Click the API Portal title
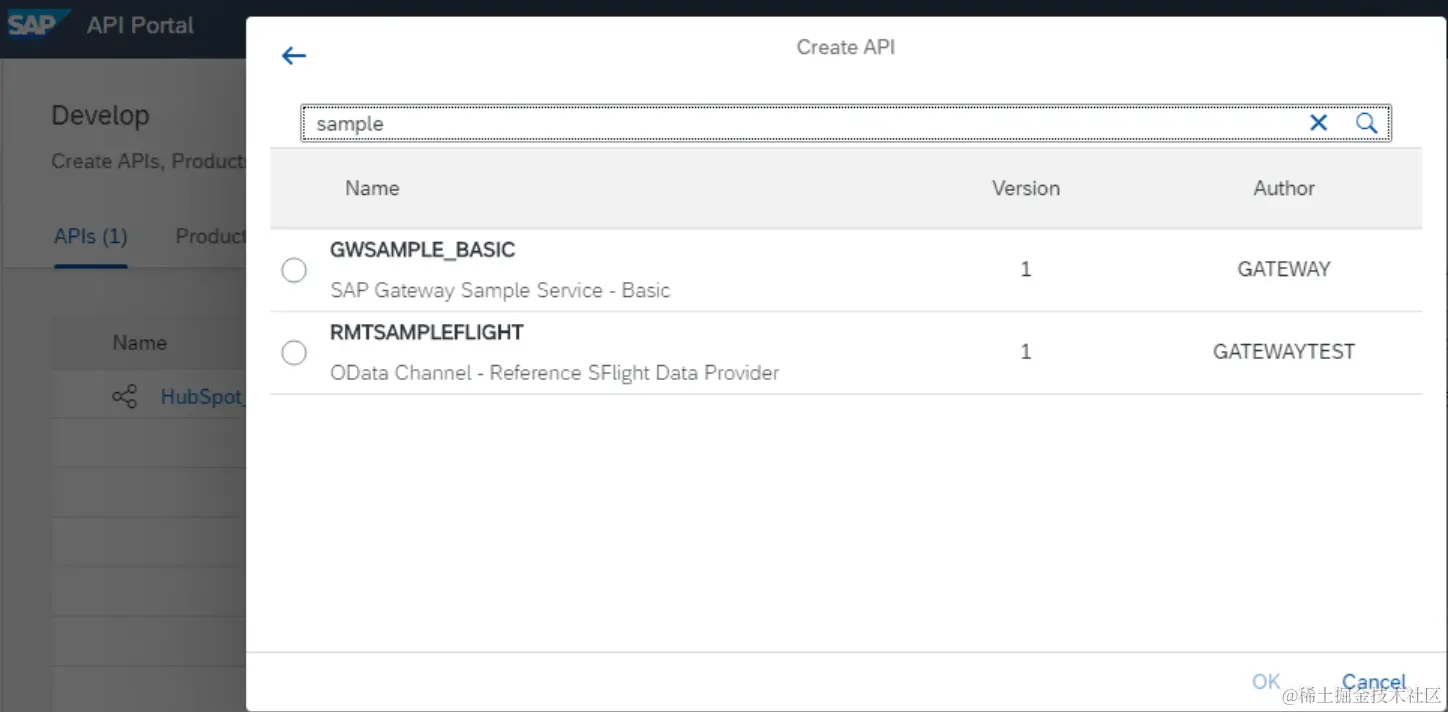The image size is (1448, 712). [140, 25]
